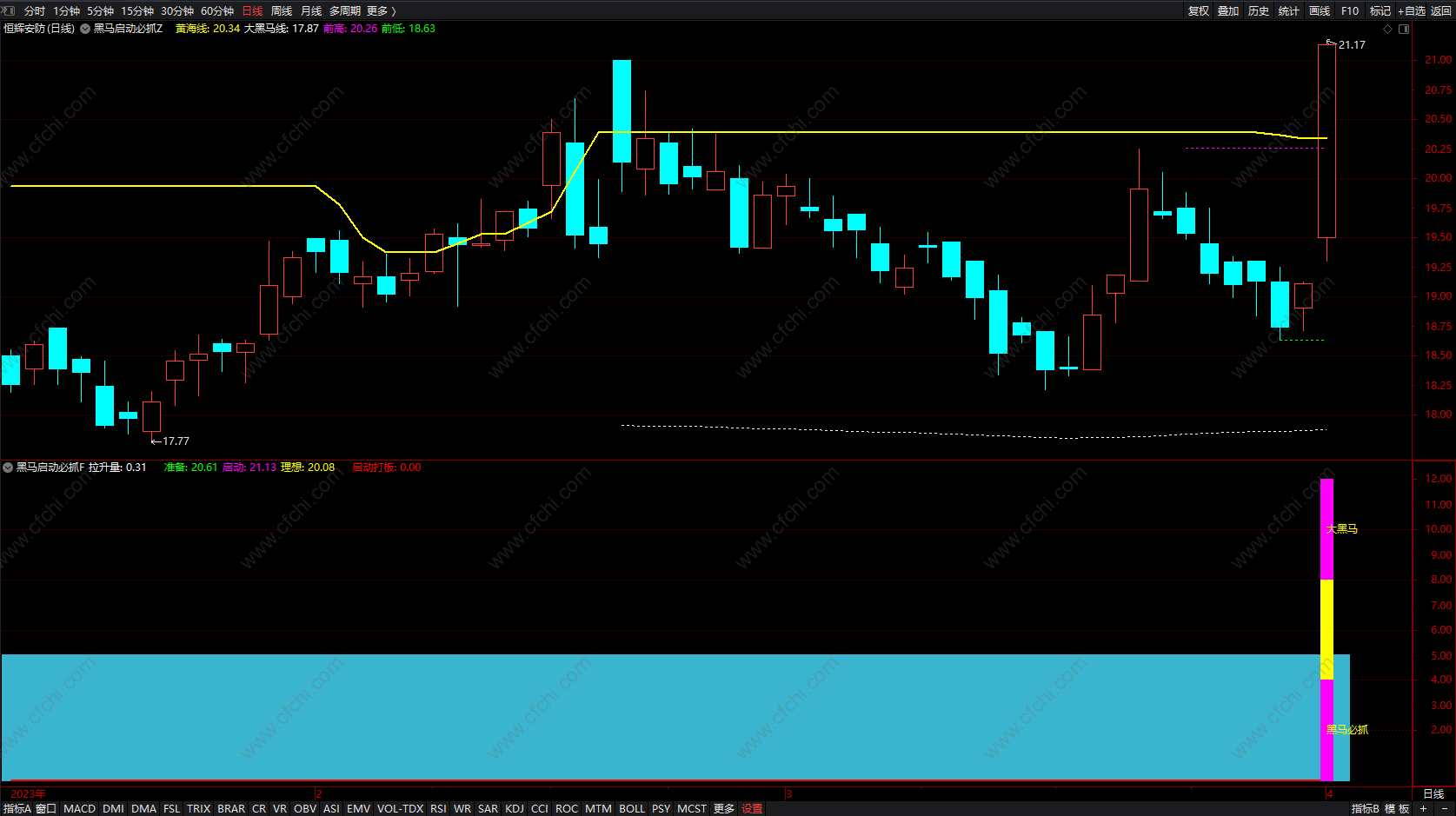Switch sub-chart to WR indicator
Image resolution: width=1456 pixels, height=816 pixels.
pos(462,808)
